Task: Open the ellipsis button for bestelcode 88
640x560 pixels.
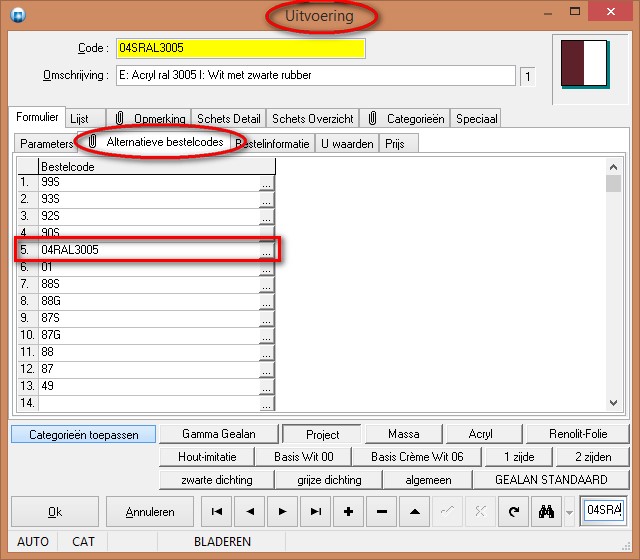Action: coord(267,354)
